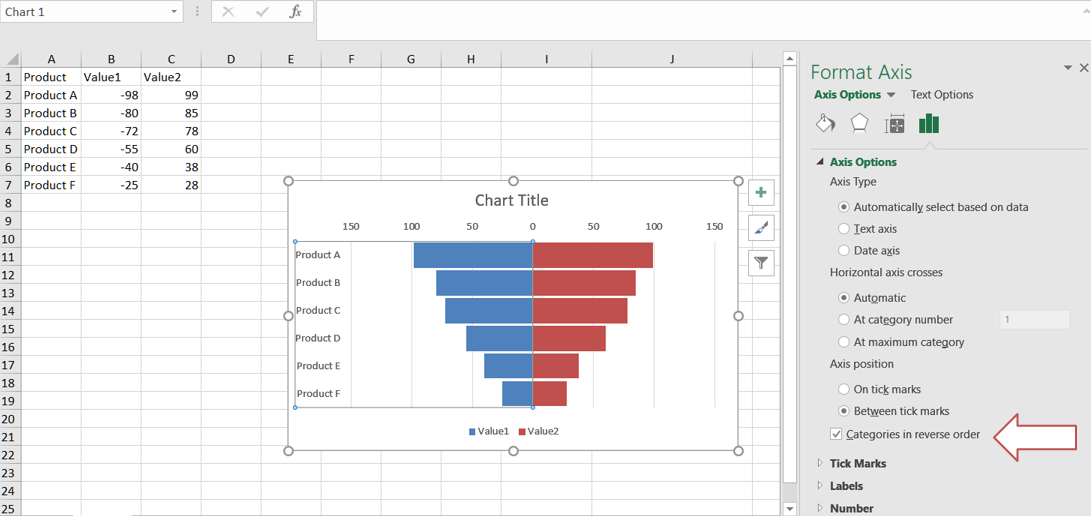This screenshot has width=1091, height=516.
Task: Click the blue Value1 legend swatch
Action: click(472, 432)
